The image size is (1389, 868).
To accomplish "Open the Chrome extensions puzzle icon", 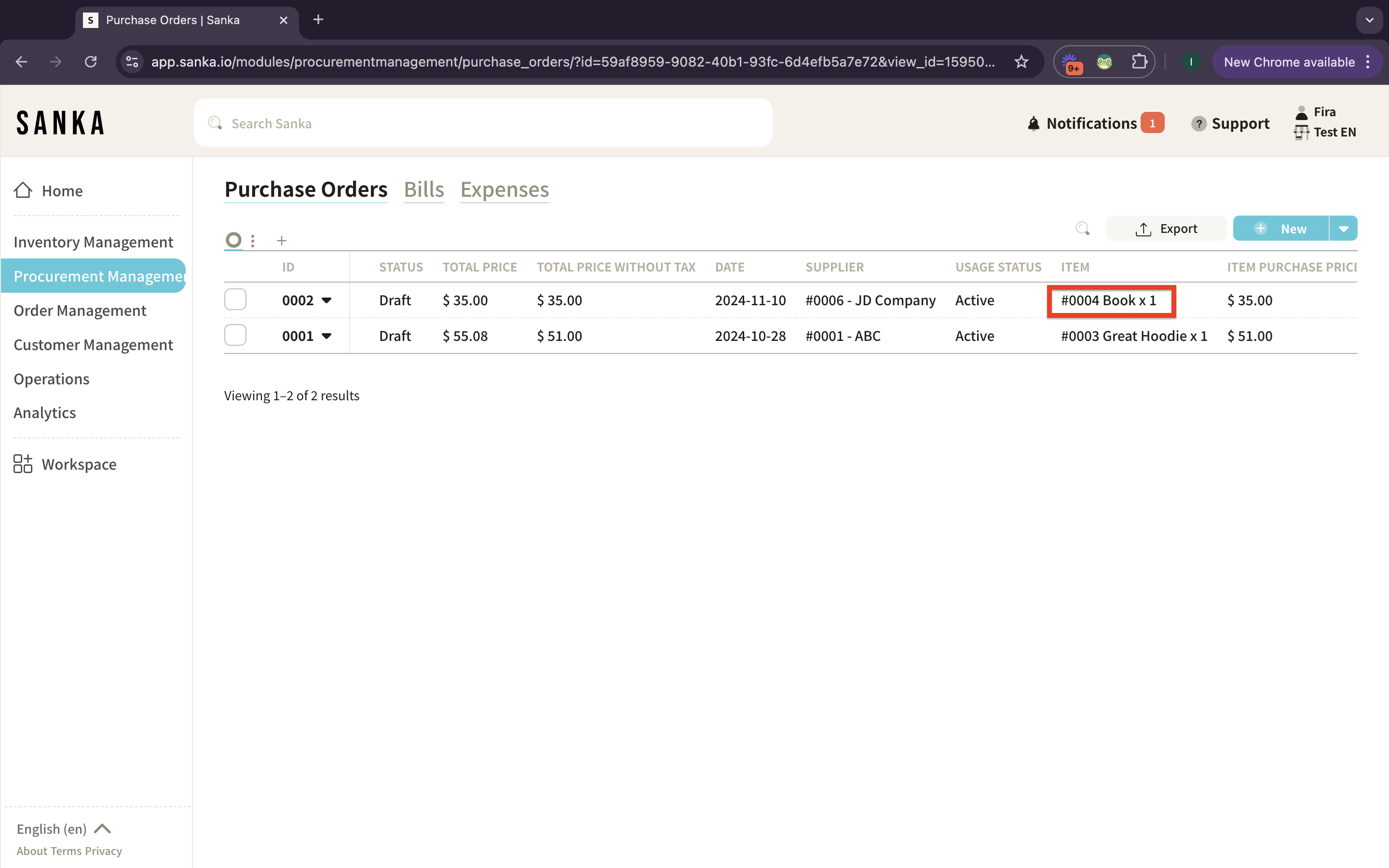I will pyautogui.click(x=1139, y=62).
